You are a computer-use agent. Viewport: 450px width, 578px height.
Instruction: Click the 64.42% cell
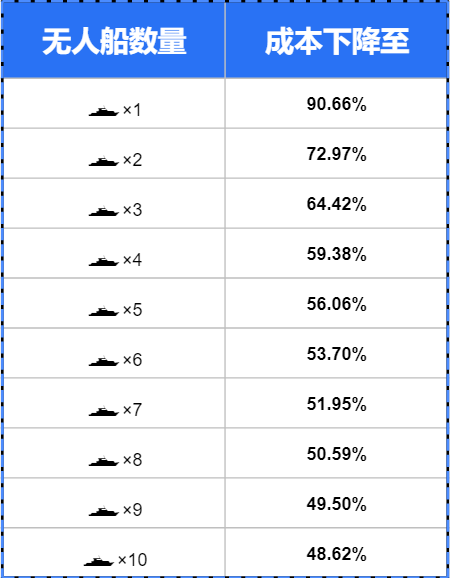tap(336, 203)
